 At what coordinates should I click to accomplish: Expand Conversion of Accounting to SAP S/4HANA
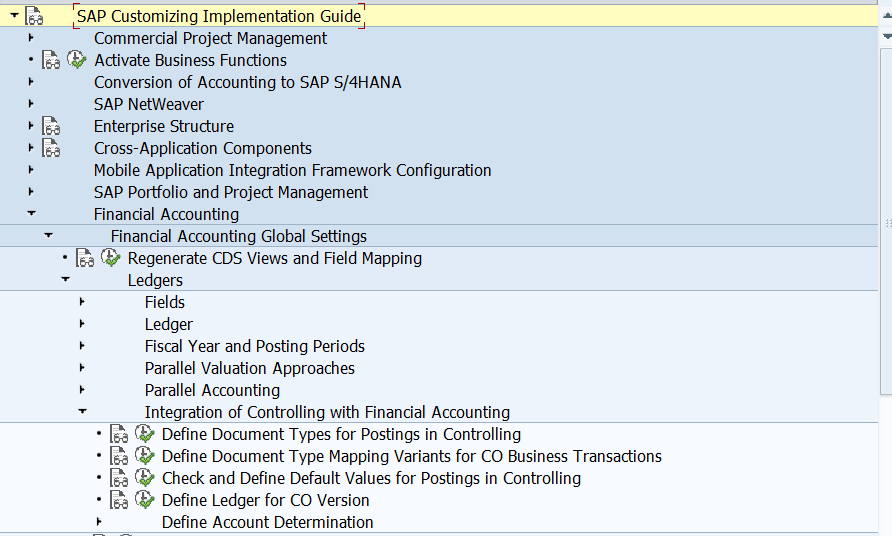(31, 81)
